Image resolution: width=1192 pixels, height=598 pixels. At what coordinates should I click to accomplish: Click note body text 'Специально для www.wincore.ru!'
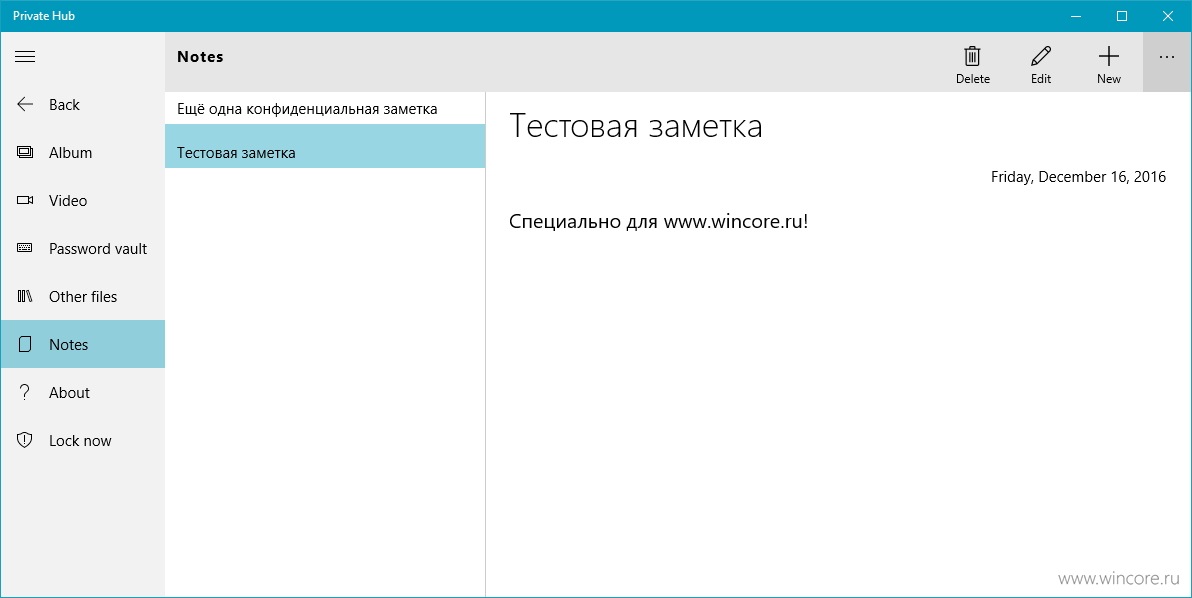658,222
